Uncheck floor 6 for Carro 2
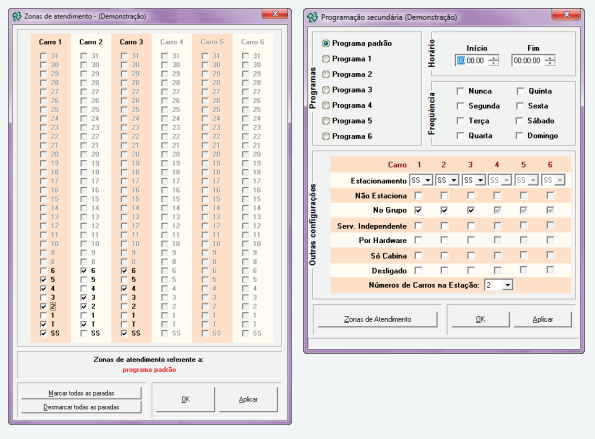 84,271
